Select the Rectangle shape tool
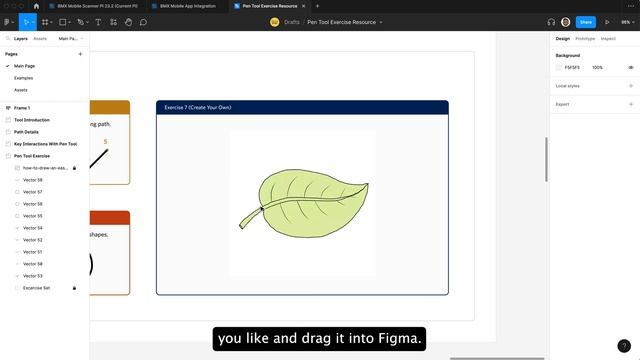The width and height of the screenshot is (640, 360). point(62,22)
